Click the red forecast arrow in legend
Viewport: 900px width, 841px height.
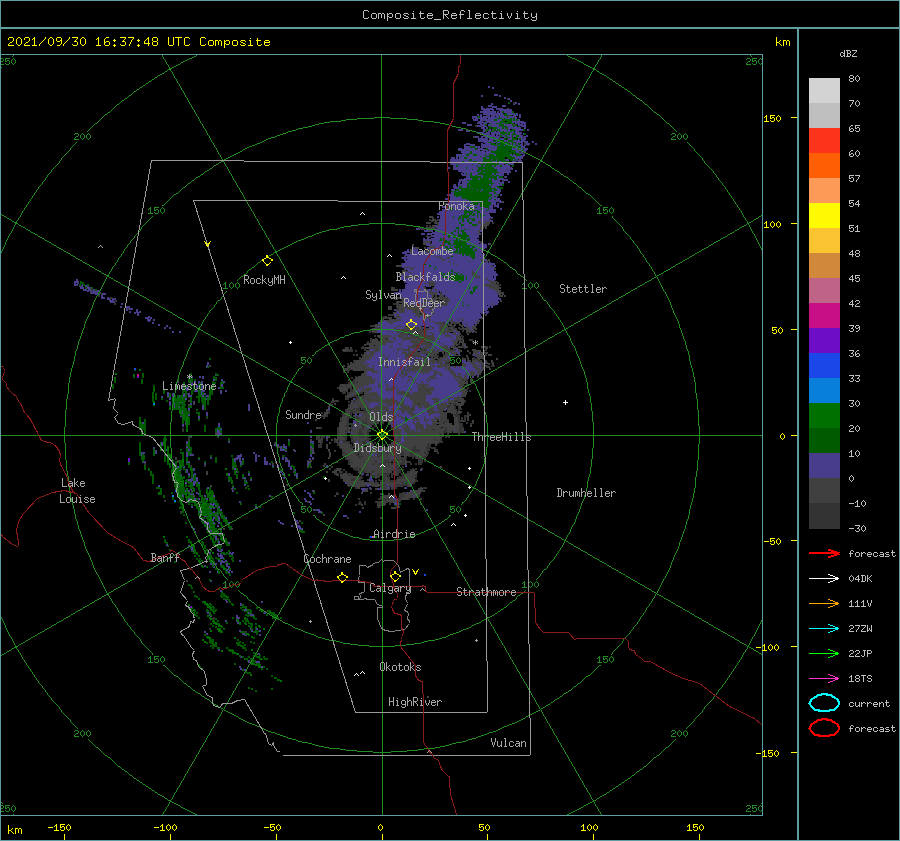(x=824, y=553)
